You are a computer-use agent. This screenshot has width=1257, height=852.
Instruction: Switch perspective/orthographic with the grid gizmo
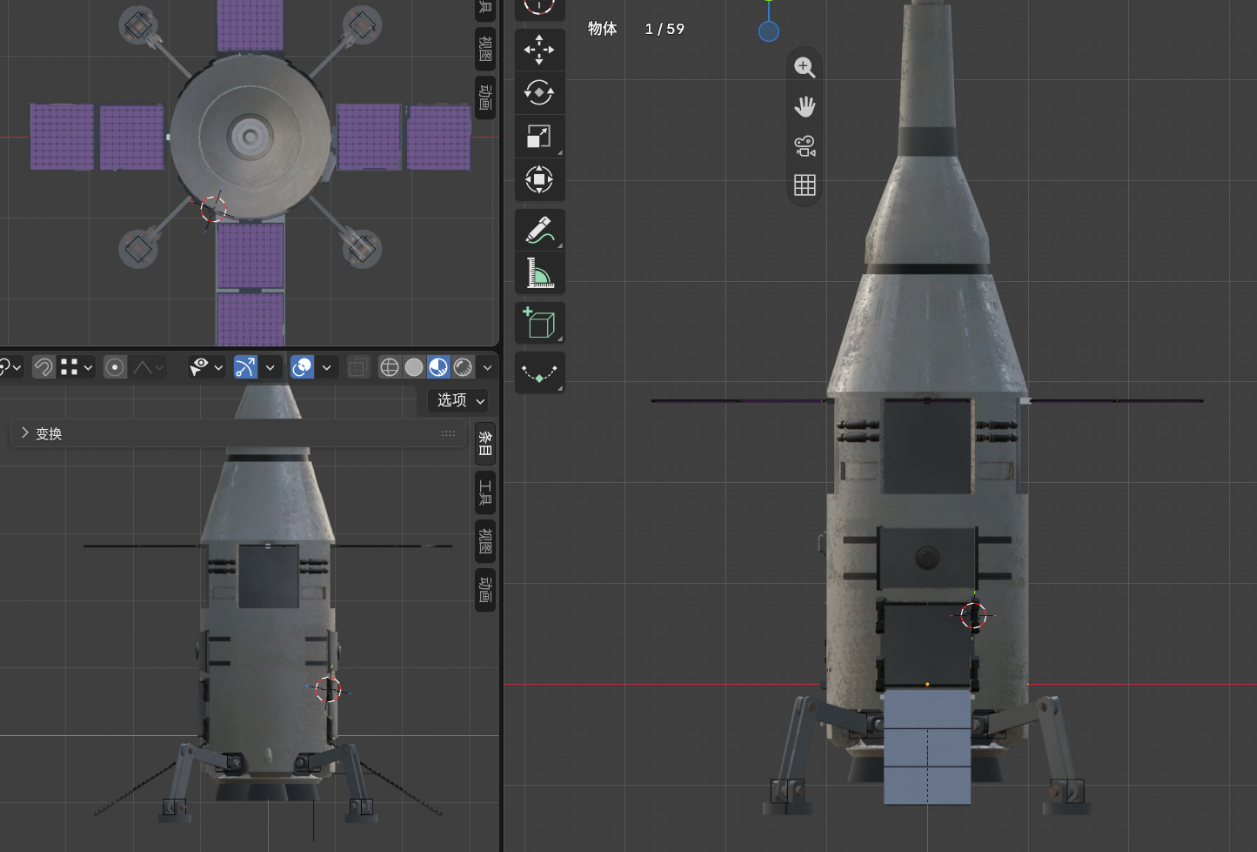[x=805, y=185]
